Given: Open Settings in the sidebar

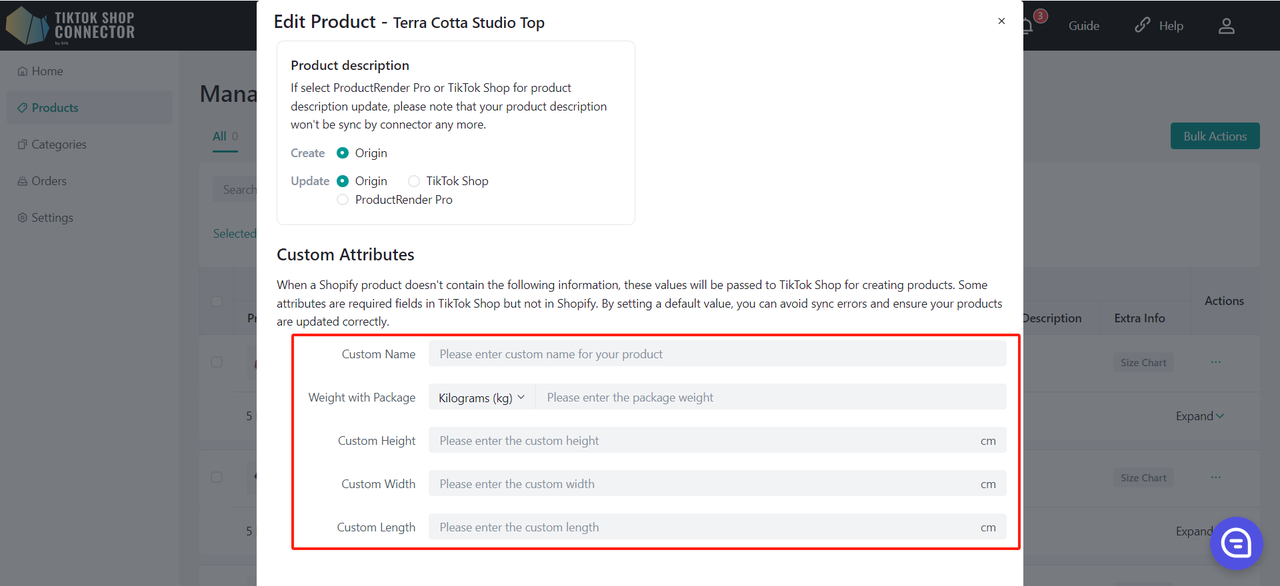Looking at the screenshot, I should click(45, 218).
